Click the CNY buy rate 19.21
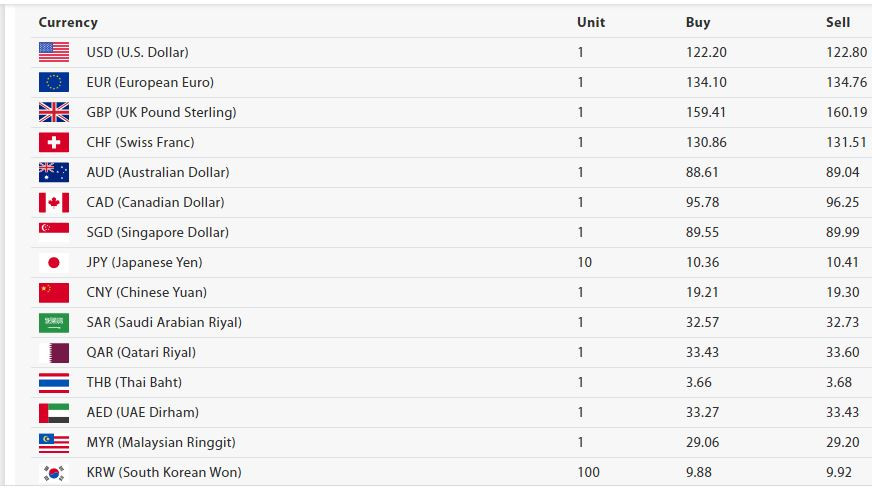 point(702,292)
